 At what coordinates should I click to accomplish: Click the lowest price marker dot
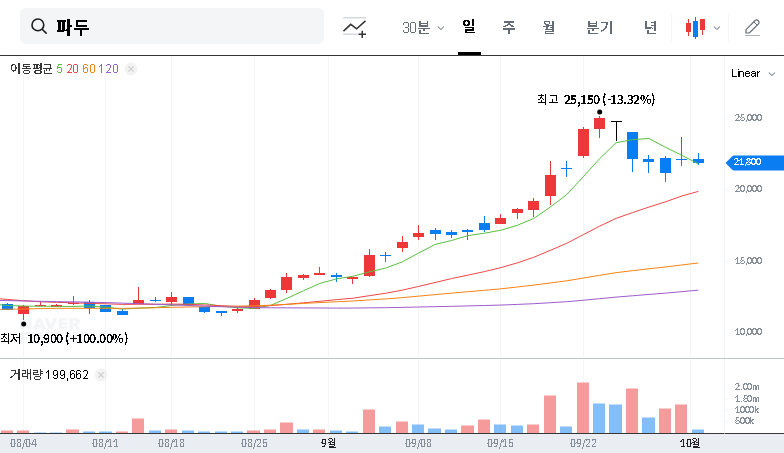point(23,324)
